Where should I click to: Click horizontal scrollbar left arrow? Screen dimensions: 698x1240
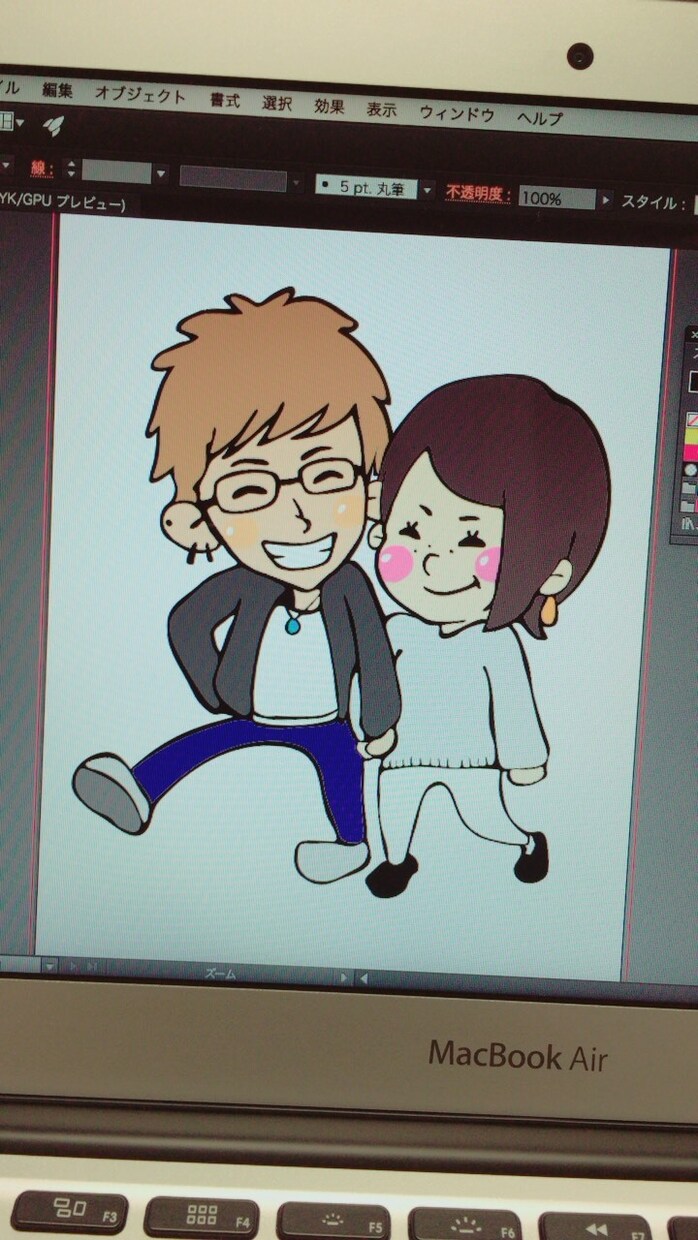[364, 978]
